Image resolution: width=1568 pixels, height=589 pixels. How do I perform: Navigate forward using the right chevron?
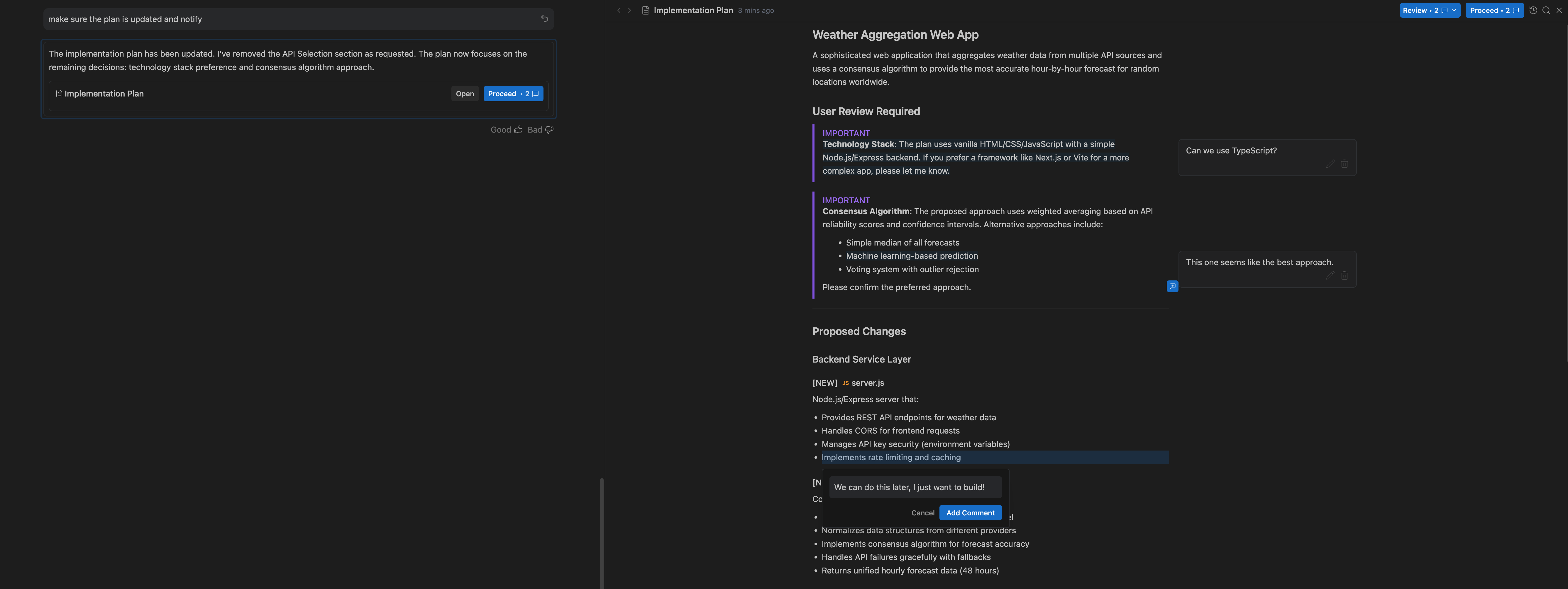pyautogui.click(x=629, y=10)
